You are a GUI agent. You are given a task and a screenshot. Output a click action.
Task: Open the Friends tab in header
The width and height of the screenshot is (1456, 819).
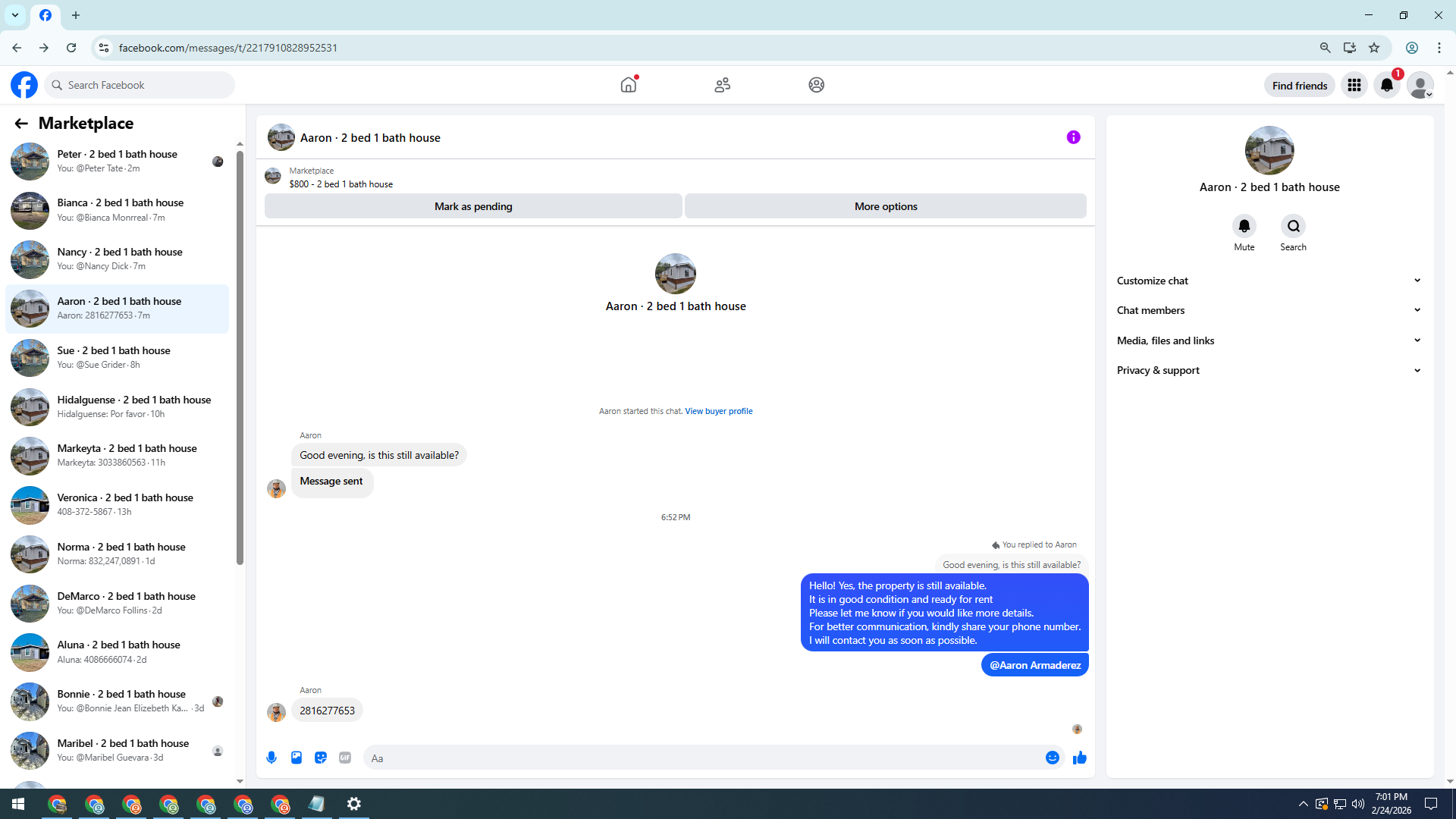pos(722,85)
